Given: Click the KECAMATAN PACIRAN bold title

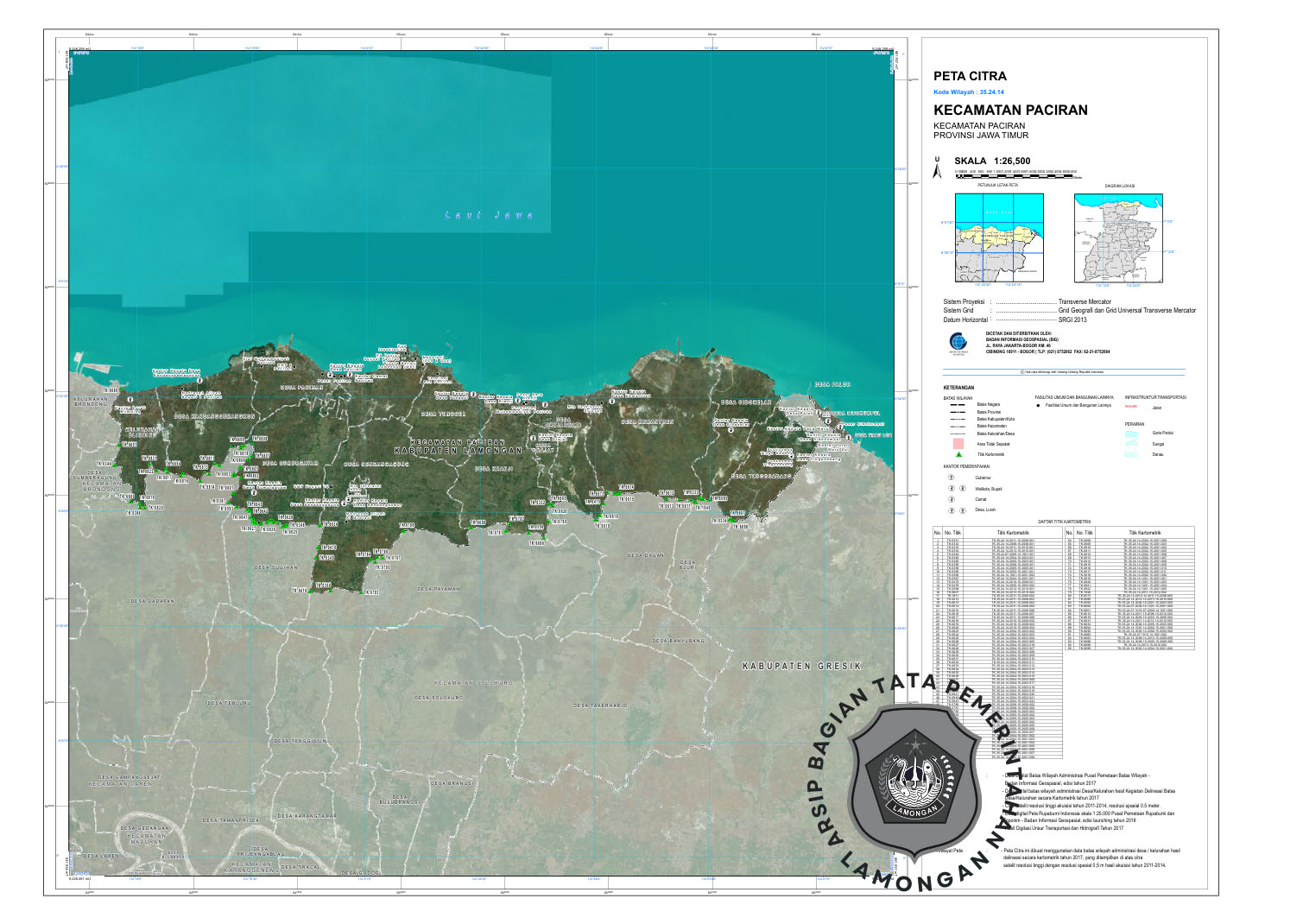Looking at the screenshot, I should (x=1010, y=111).
